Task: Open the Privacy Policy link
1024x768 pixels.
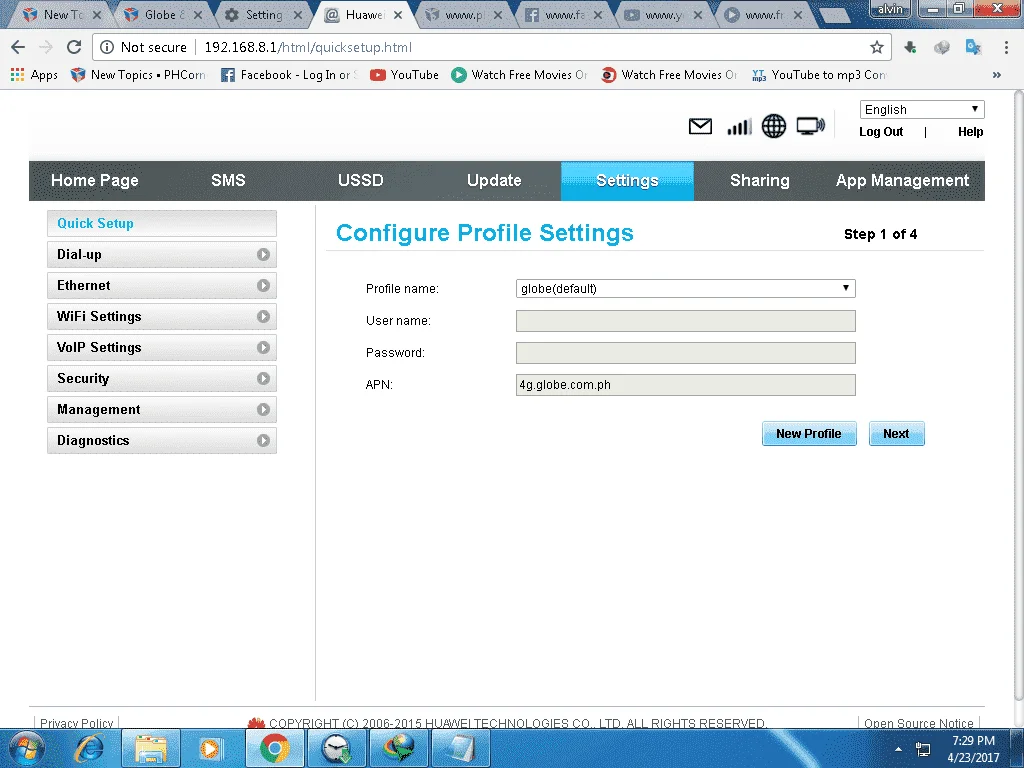Action: click(x=76, y=723)
